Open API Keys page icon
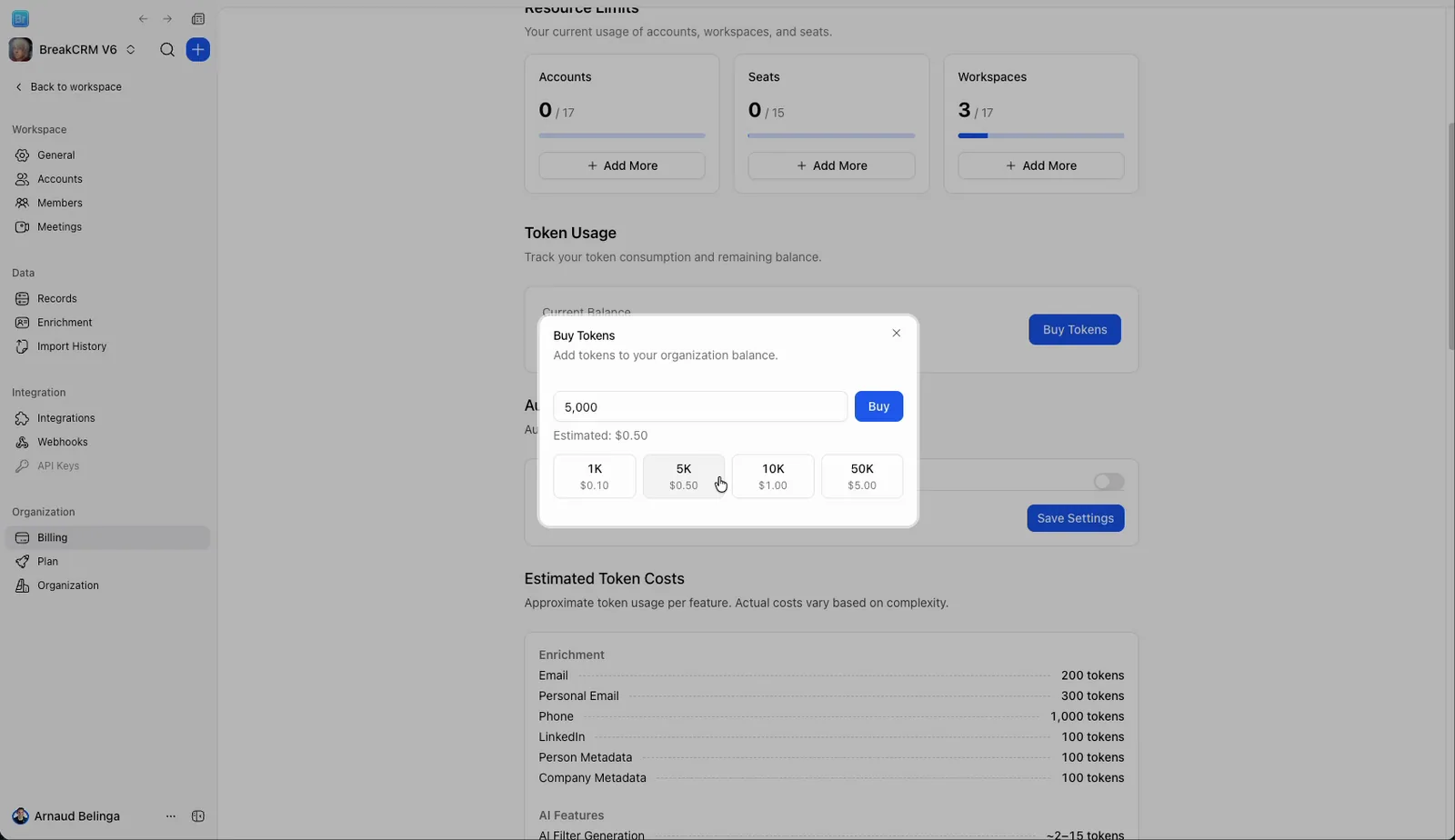Screen dimensions: 1455x840 click(x=22, y=466)
